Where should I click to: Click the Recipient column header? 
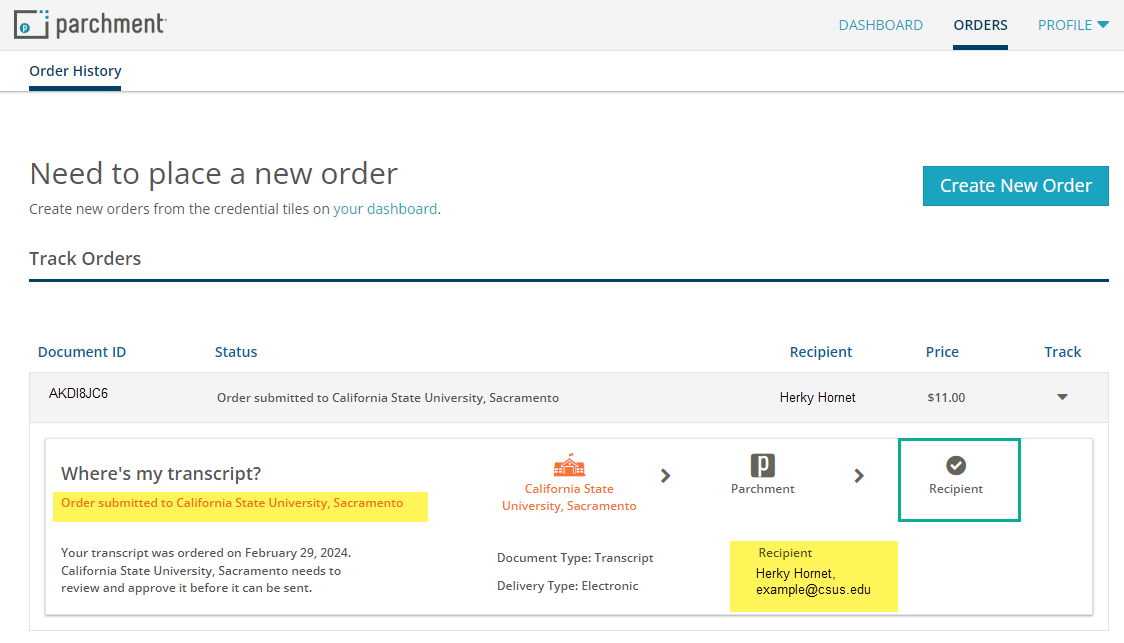[820, 352]
